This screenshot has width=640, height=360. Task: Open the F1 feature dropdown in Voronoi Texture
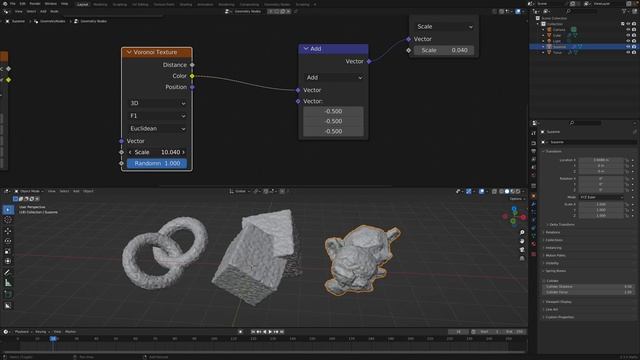tap(158, 116)
